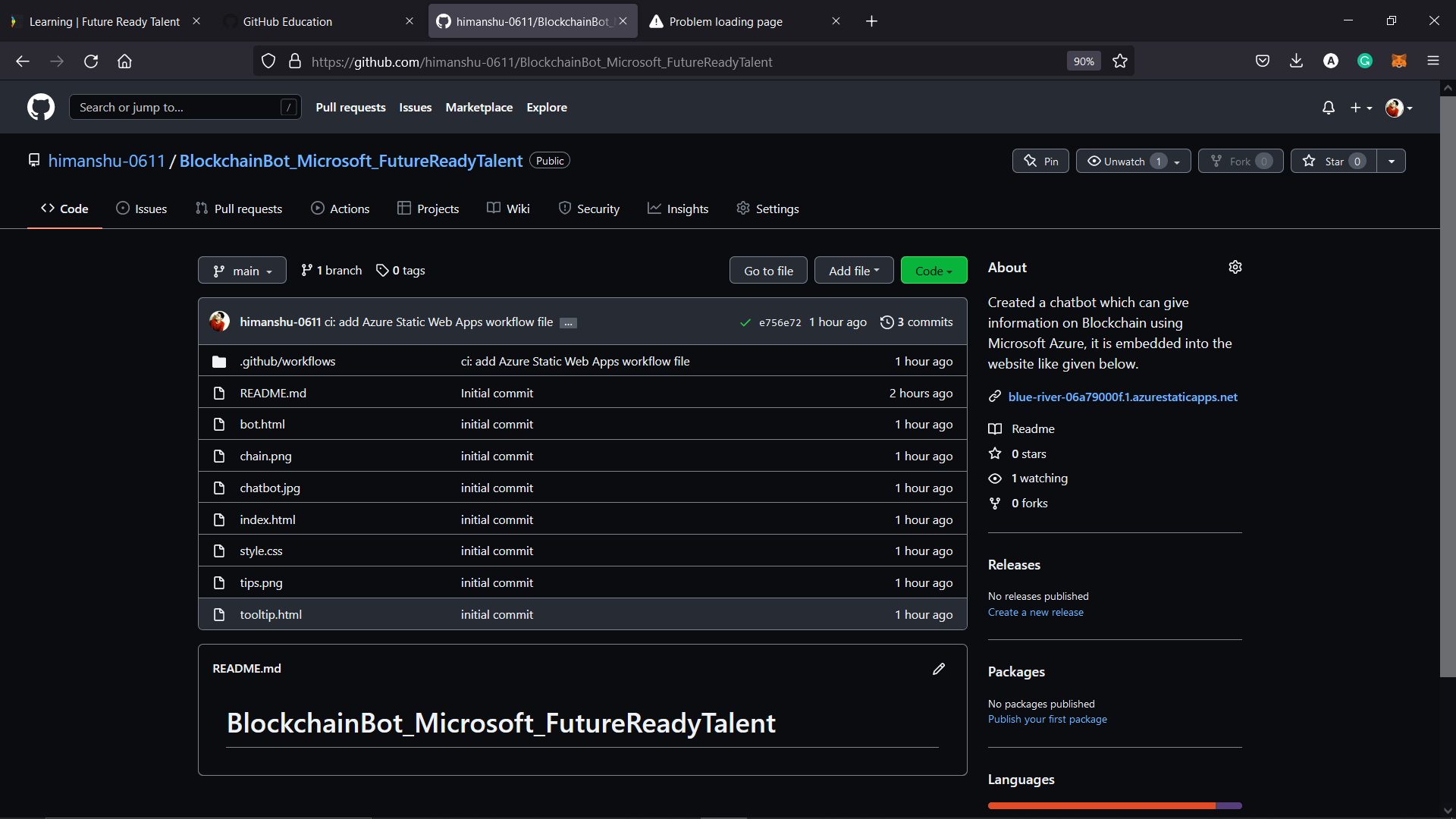Viewport: 1456px width, 819px height.
Task: Expand the green Code dropdown
Action: tap(934, 271)
